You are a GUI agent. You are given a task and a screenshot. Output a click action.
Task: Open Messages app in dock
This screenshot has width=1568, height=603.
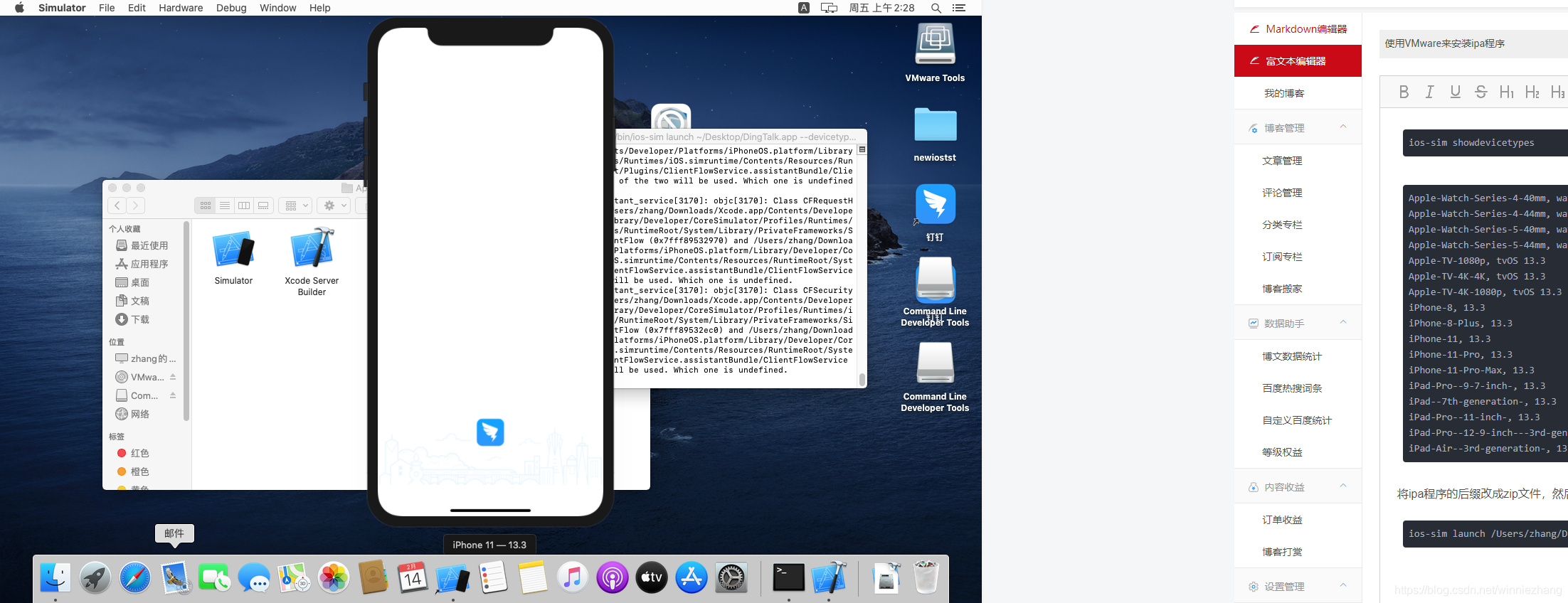(x=254, y=577)
